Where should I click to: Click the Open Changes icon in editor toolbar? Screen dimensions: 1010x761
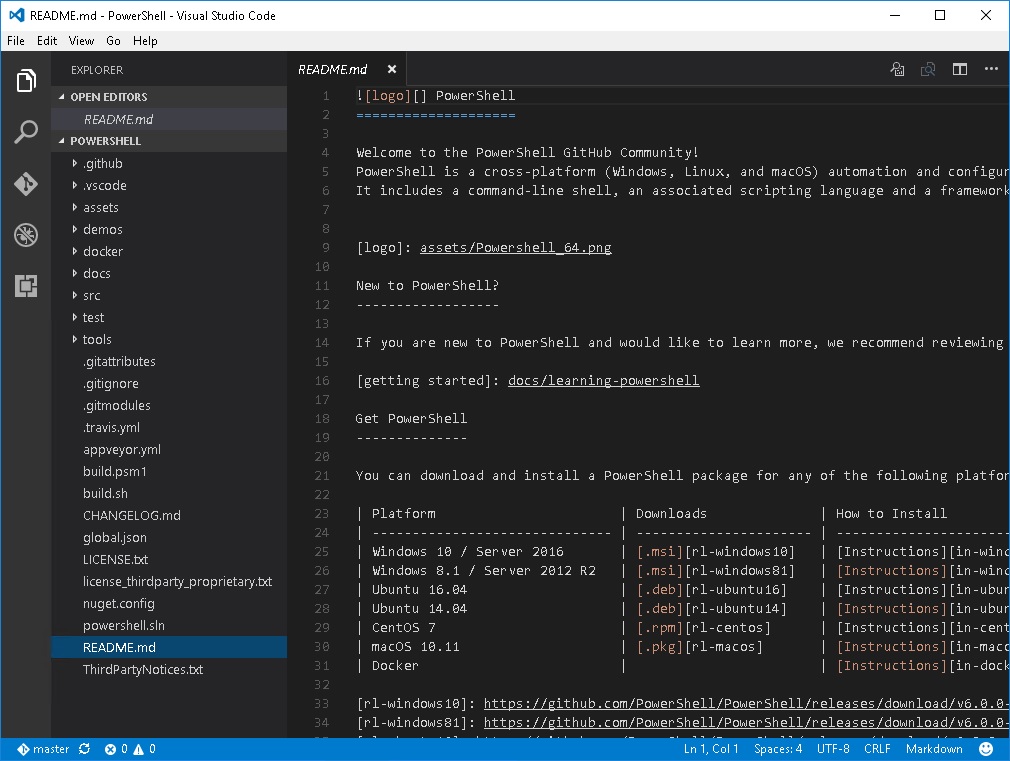(x=928, y=69)
